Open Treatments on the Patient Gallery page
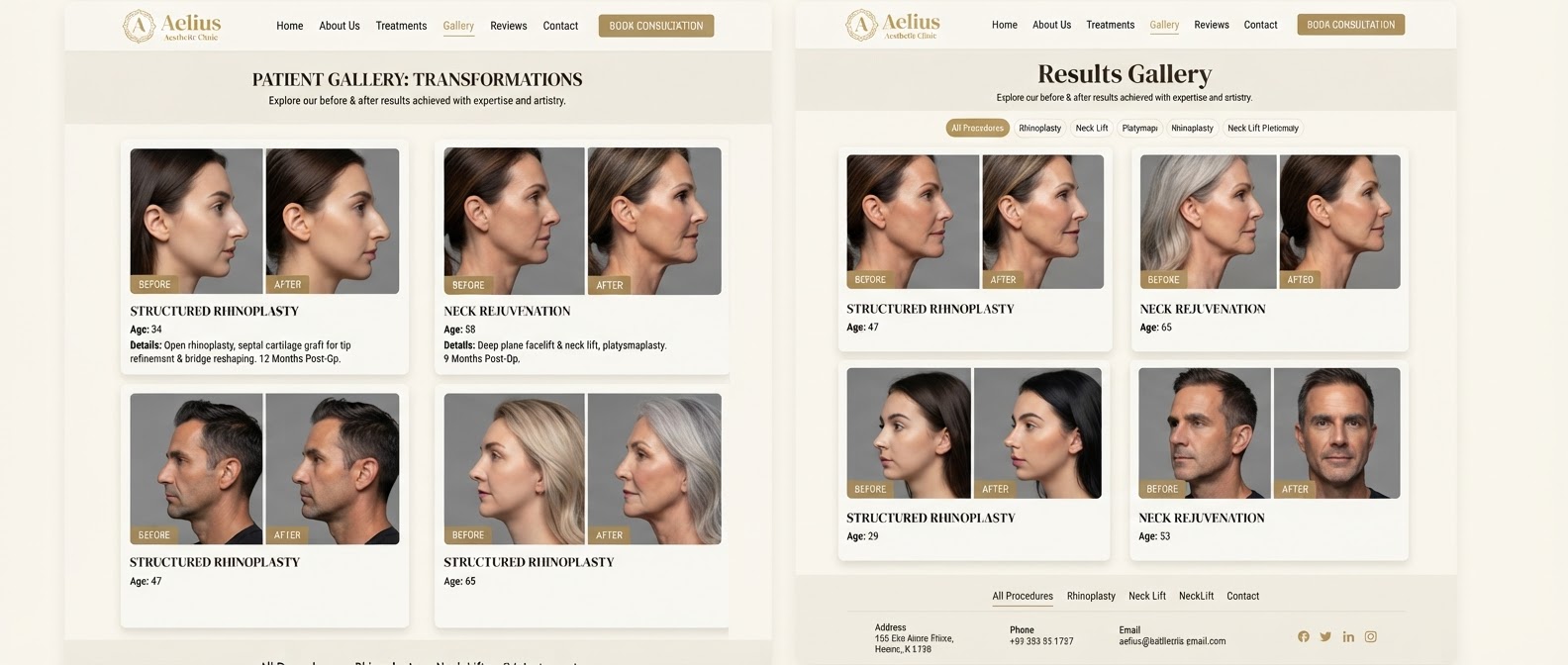The width and height of the screenshot is (1568, 665). tap(401, 26)
